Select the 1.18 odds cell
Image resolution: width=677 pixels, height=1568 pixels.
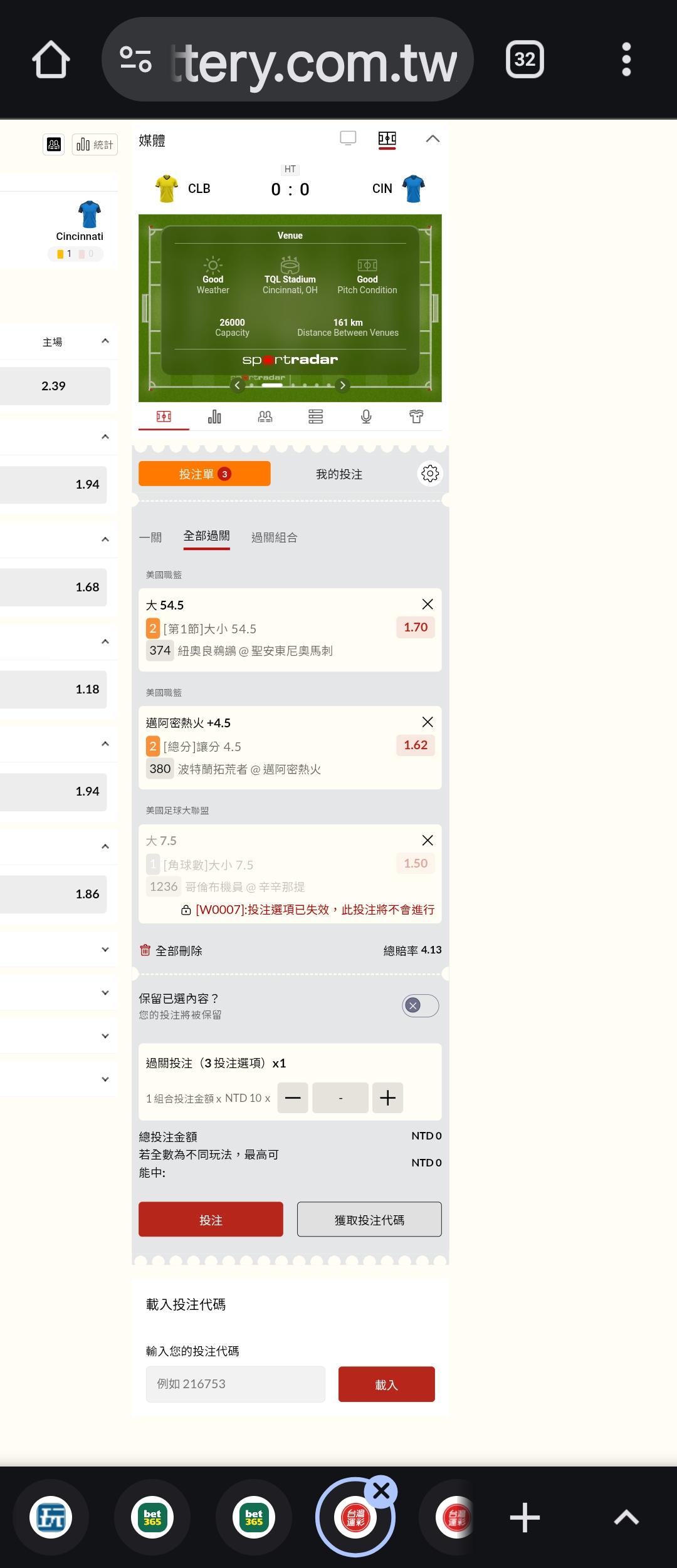coord(53,689)
